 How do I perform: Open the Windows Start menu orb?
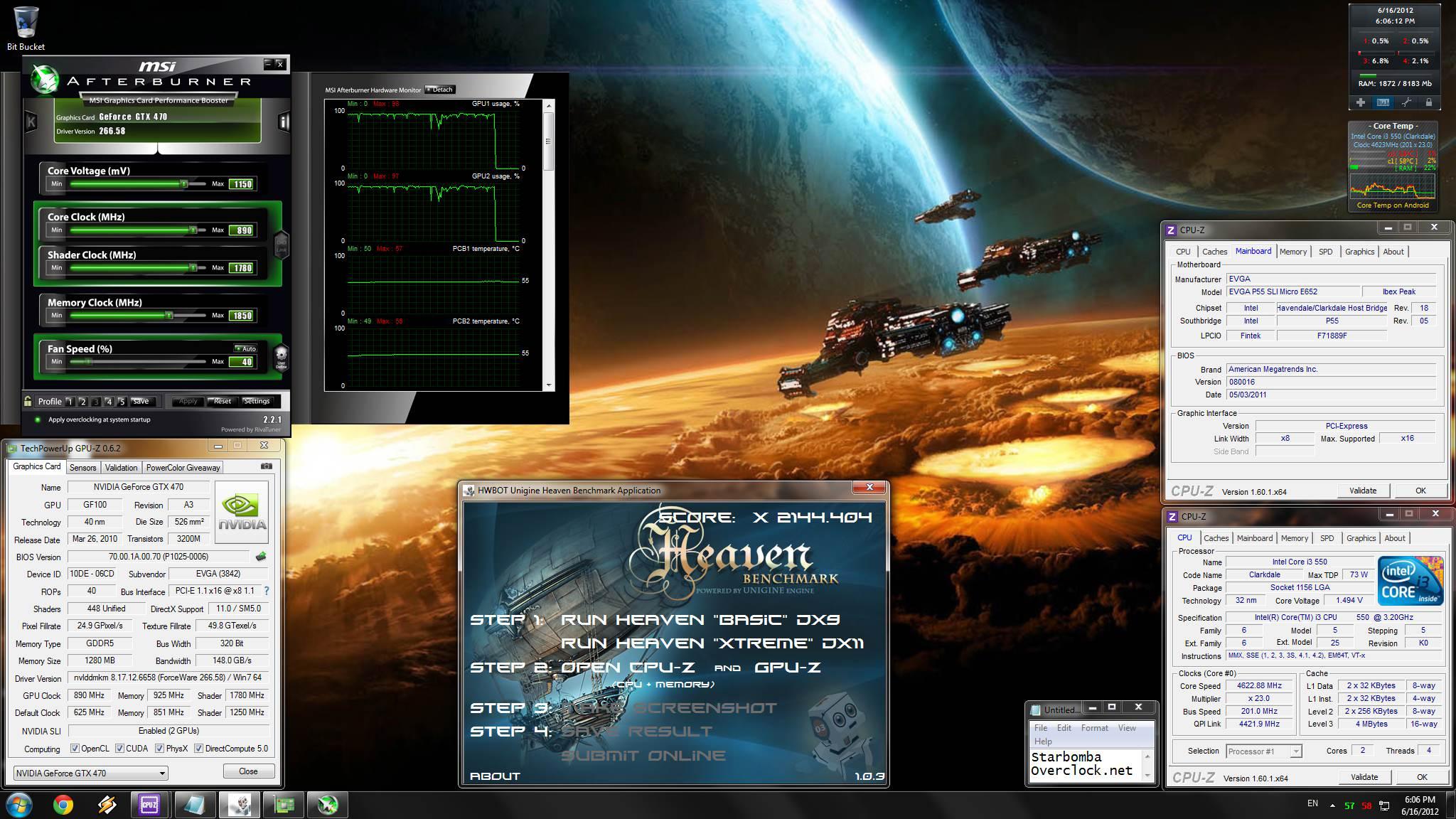[x=18, y=805]
